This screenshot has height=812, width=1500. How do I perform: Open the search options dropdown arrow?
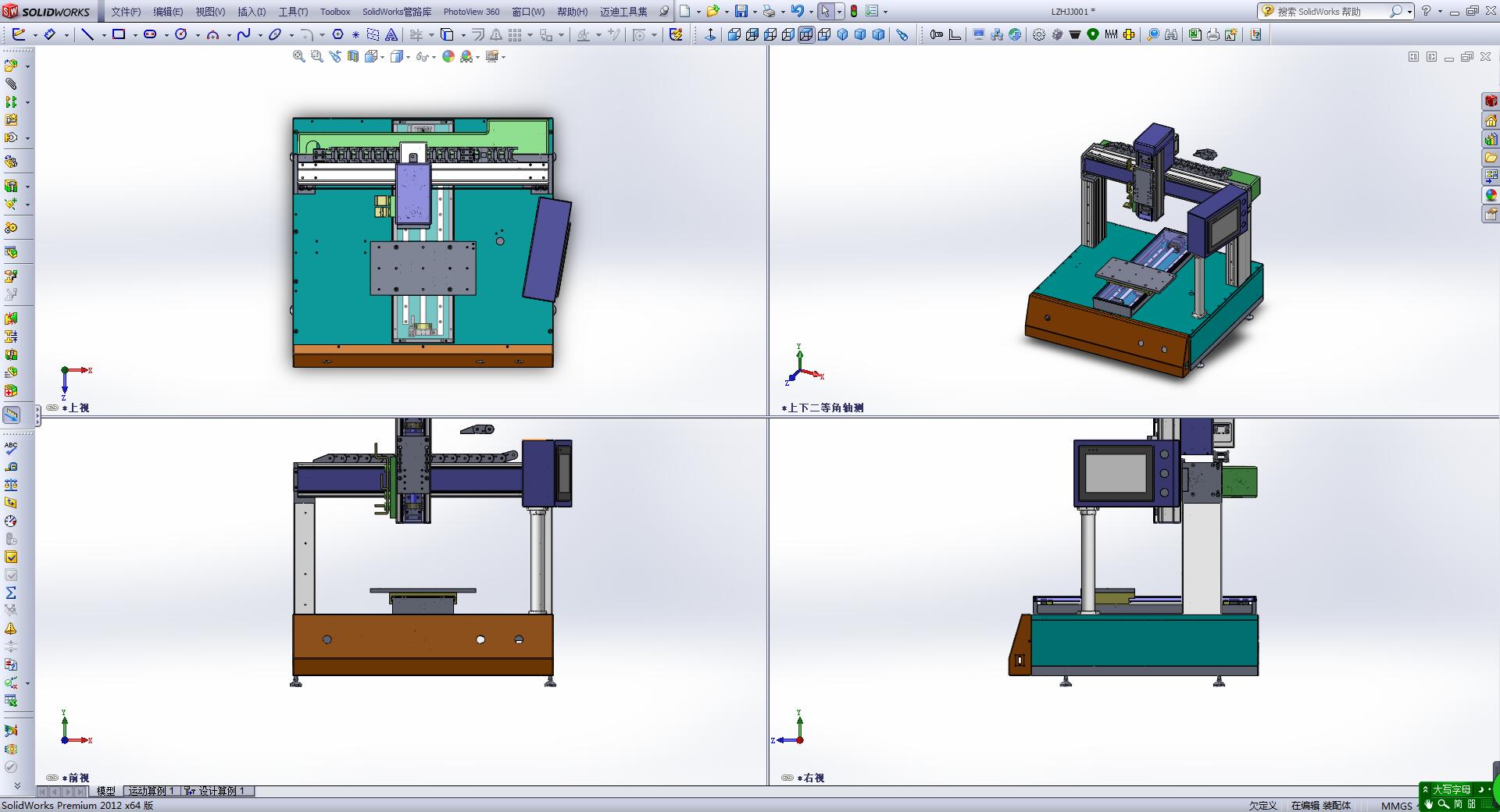[x=1409, y=12]
